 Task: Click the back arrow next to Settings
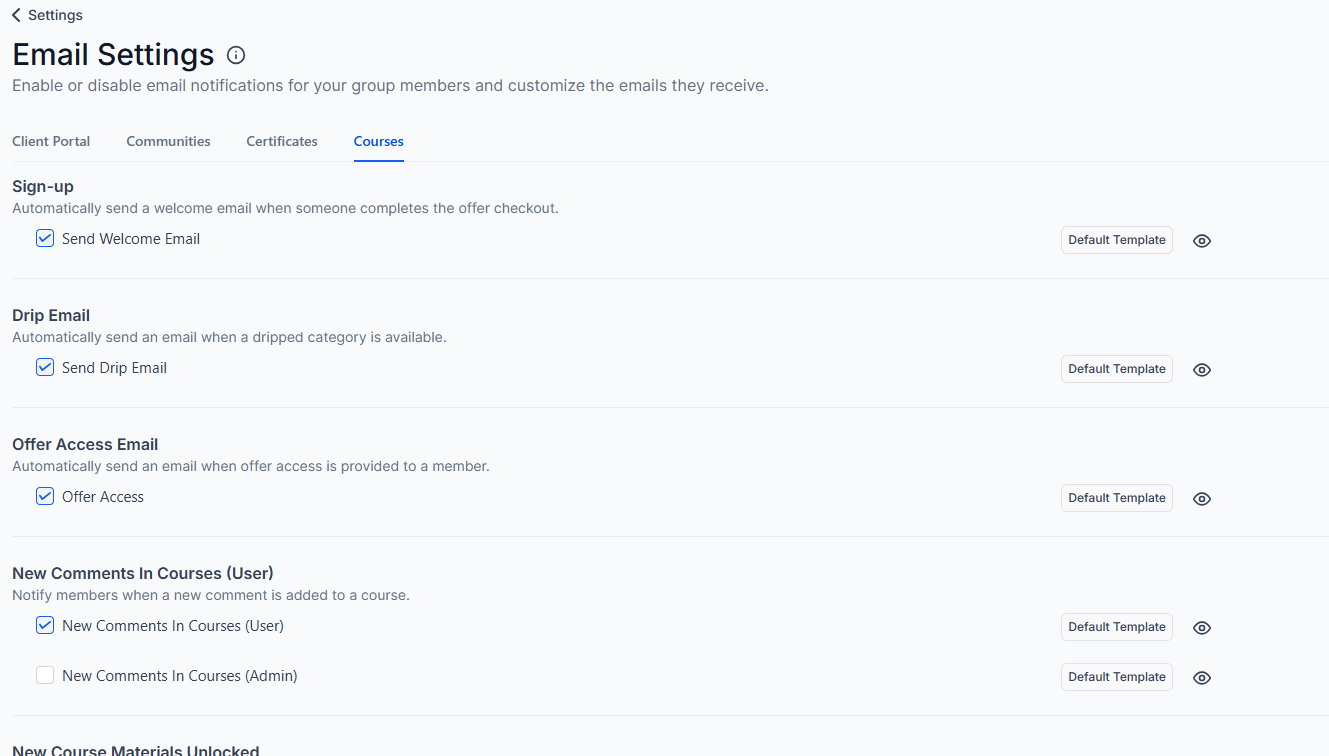click(17, 15)
